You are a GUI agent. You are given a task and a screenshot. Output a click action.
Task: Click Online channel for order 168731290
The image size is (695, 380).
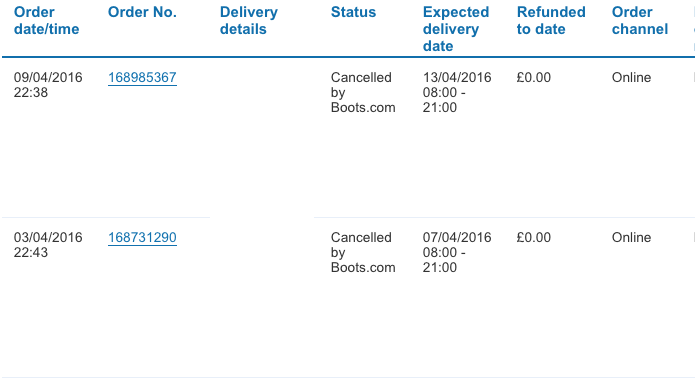pos(631,238)
